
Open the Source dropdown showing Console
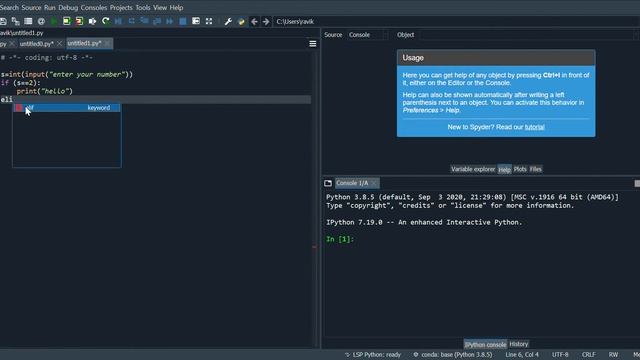coord(366,35)
